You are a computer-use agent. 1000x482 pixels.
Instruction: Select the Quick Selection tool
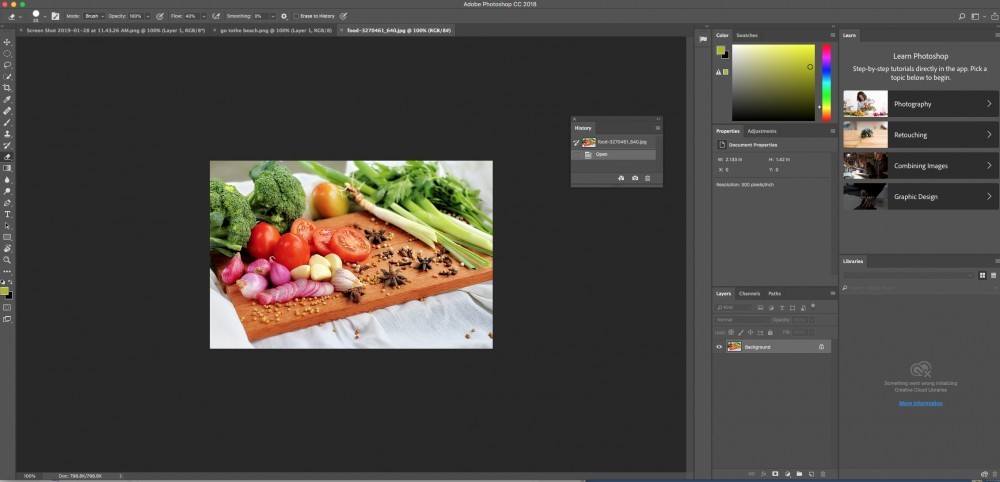8,77
